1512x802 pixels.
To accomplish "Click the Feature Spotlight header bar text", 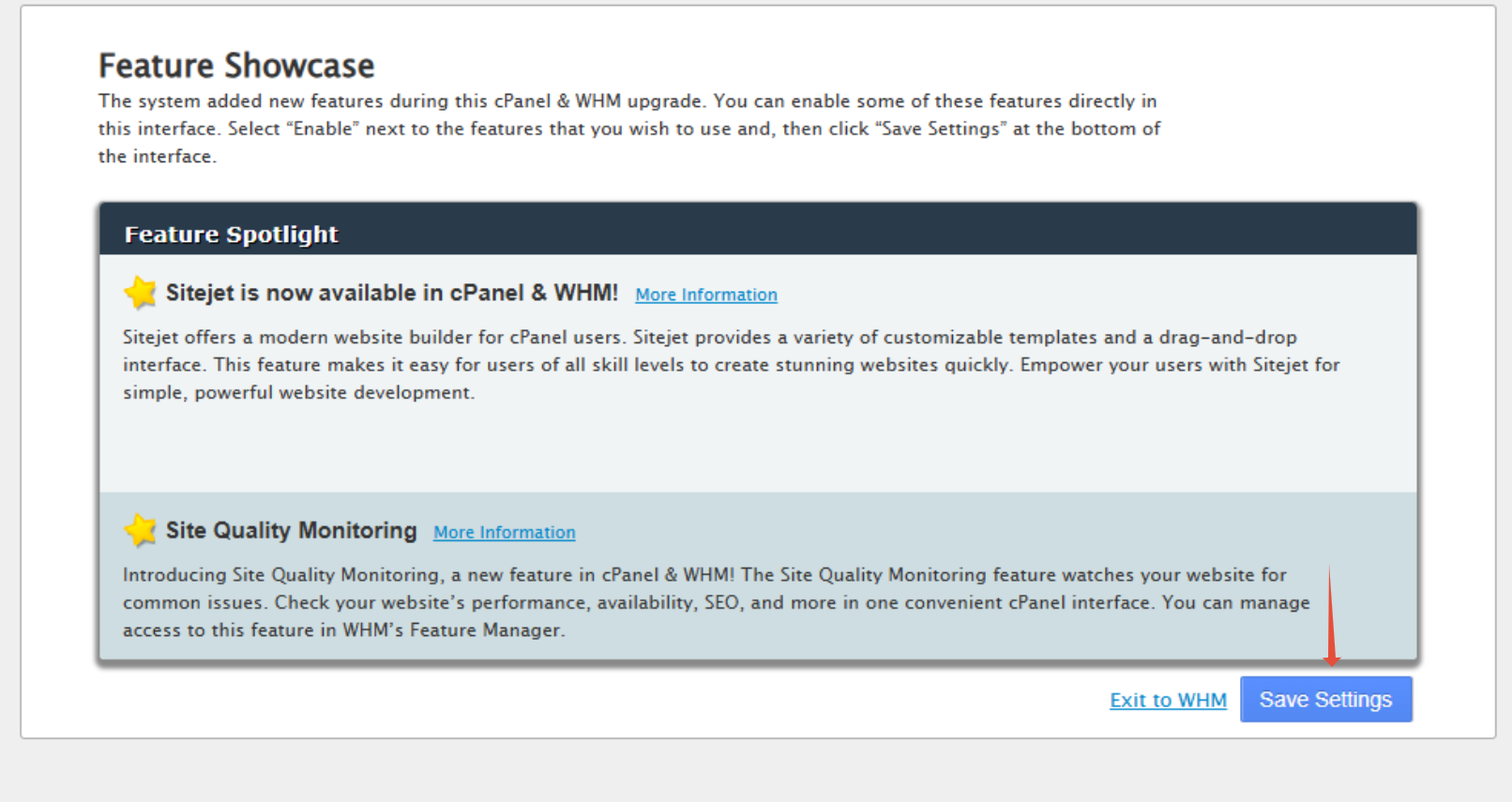I will [x=231, y=235].
